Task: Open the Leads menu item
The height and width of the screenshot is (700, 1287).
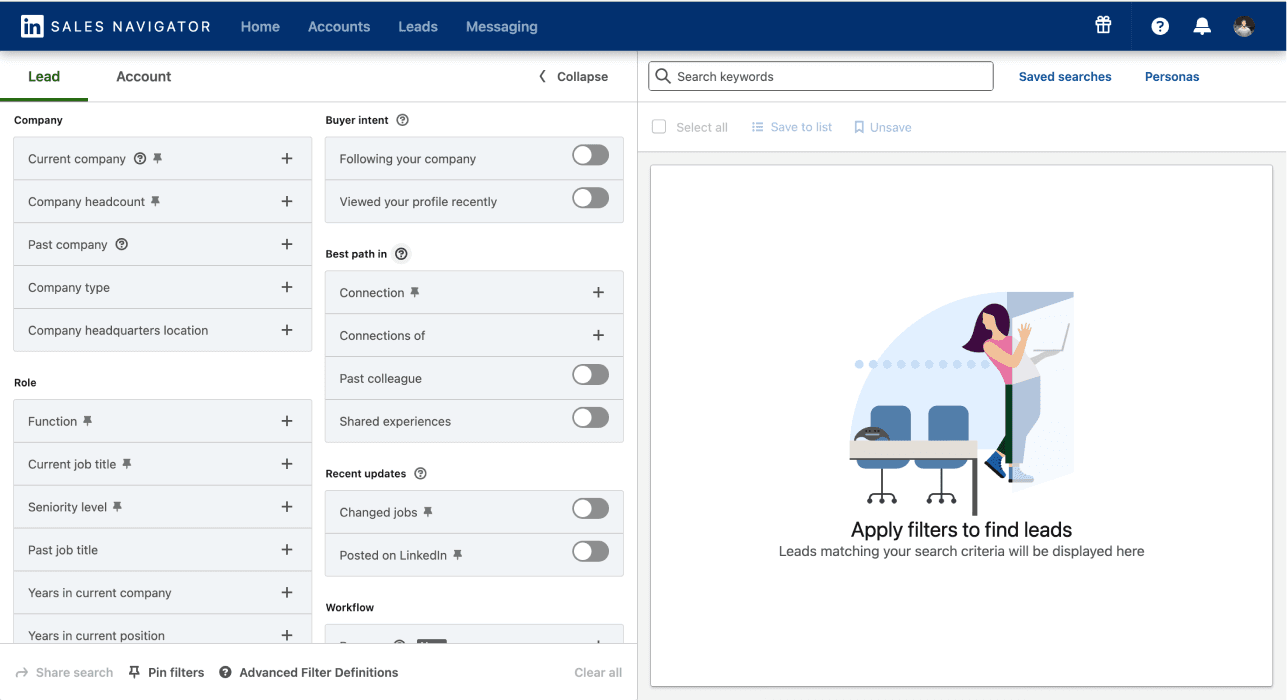Action: coord(417,27)
